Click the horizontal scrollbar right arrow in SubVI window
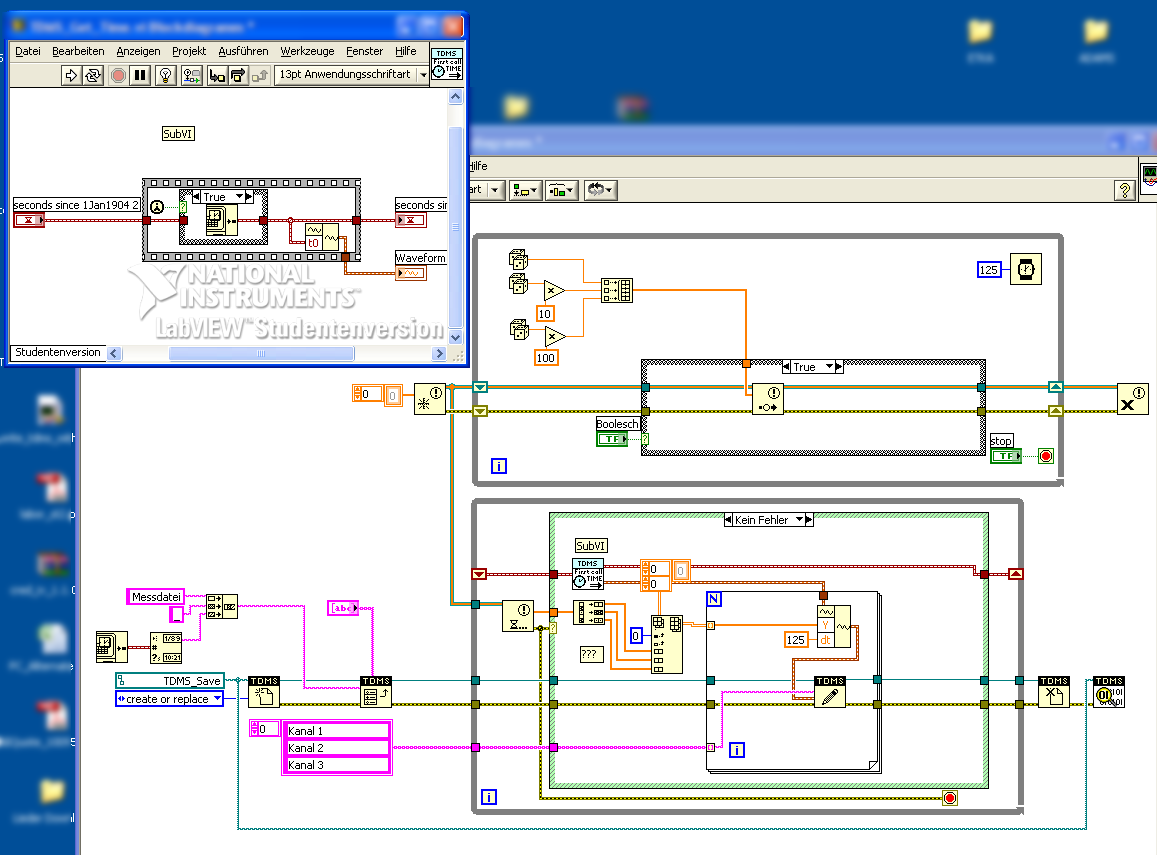 click(439, 353)
